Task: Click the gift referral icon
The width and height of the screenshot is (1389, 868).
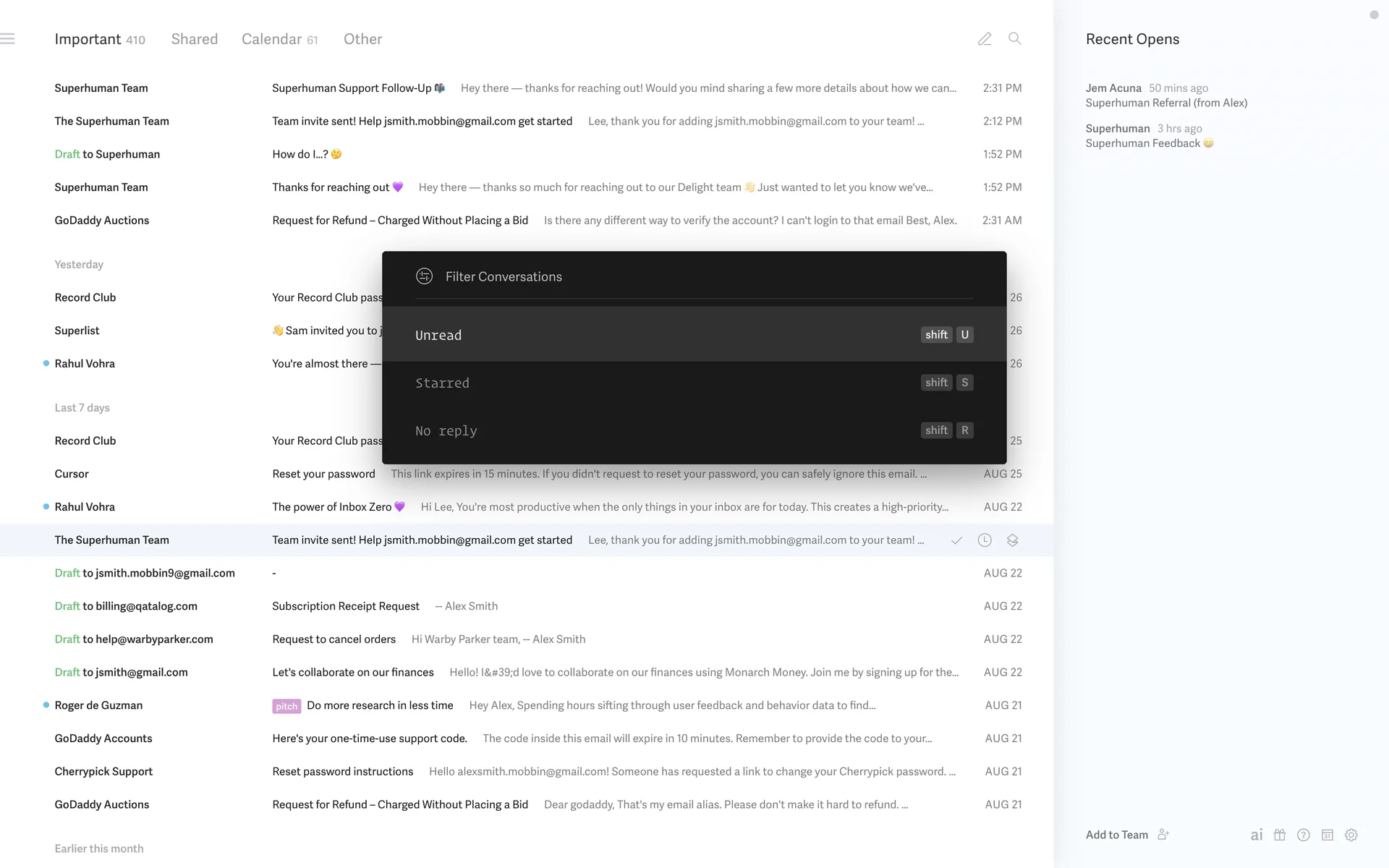Action: click(x=1280, y=835)
